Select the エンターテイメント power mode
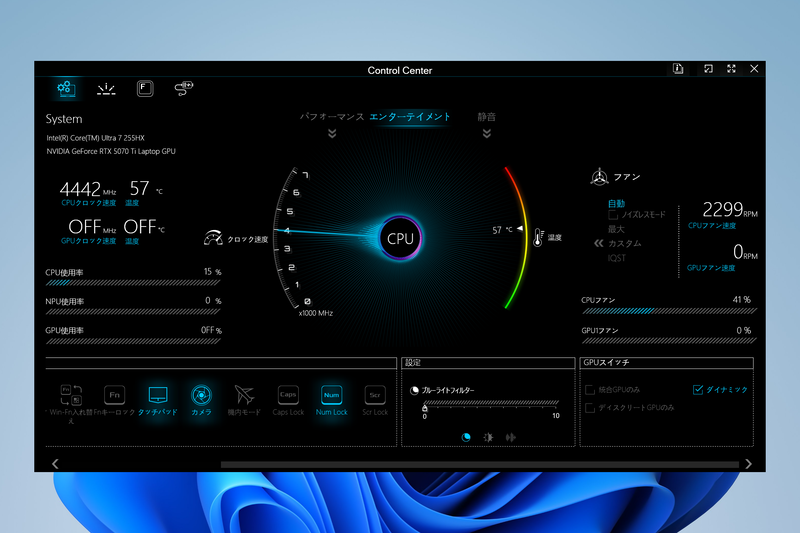Image resolution: width=800 pixels, height=533 pixels. coord(410,117)
